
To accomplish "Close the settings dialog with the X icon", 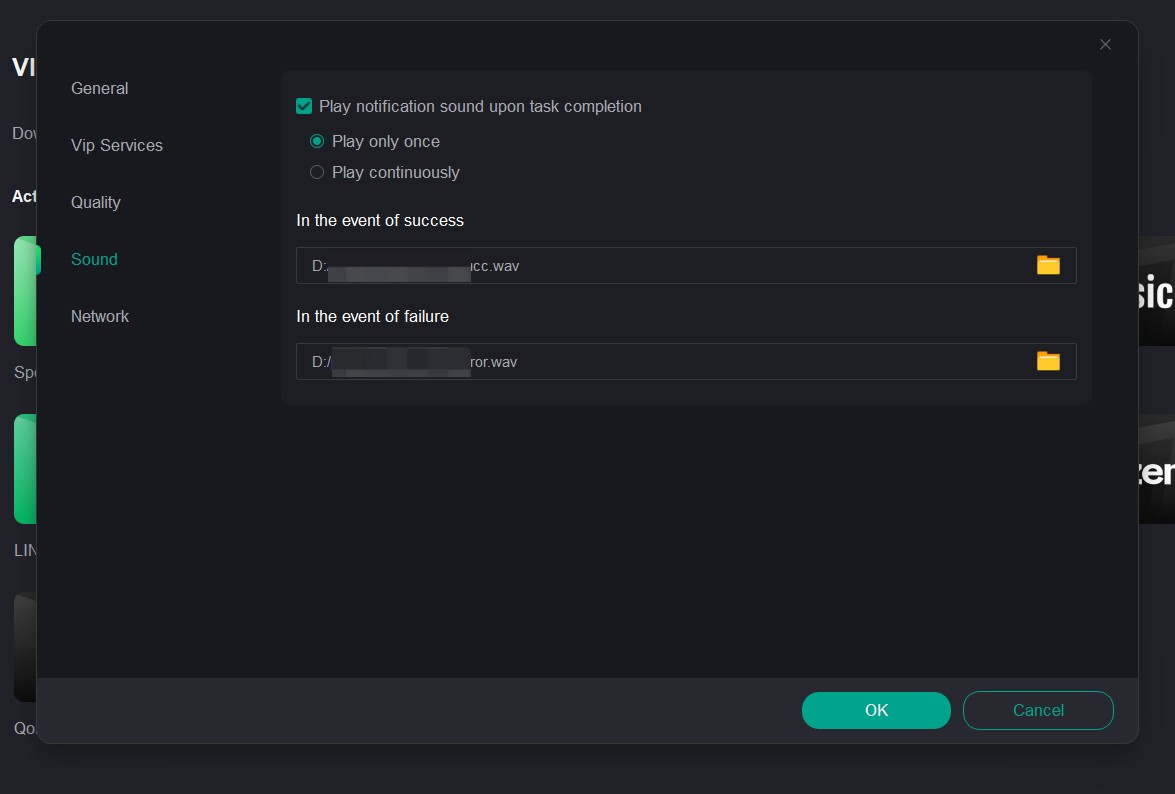I will (x=1105, y=45).
